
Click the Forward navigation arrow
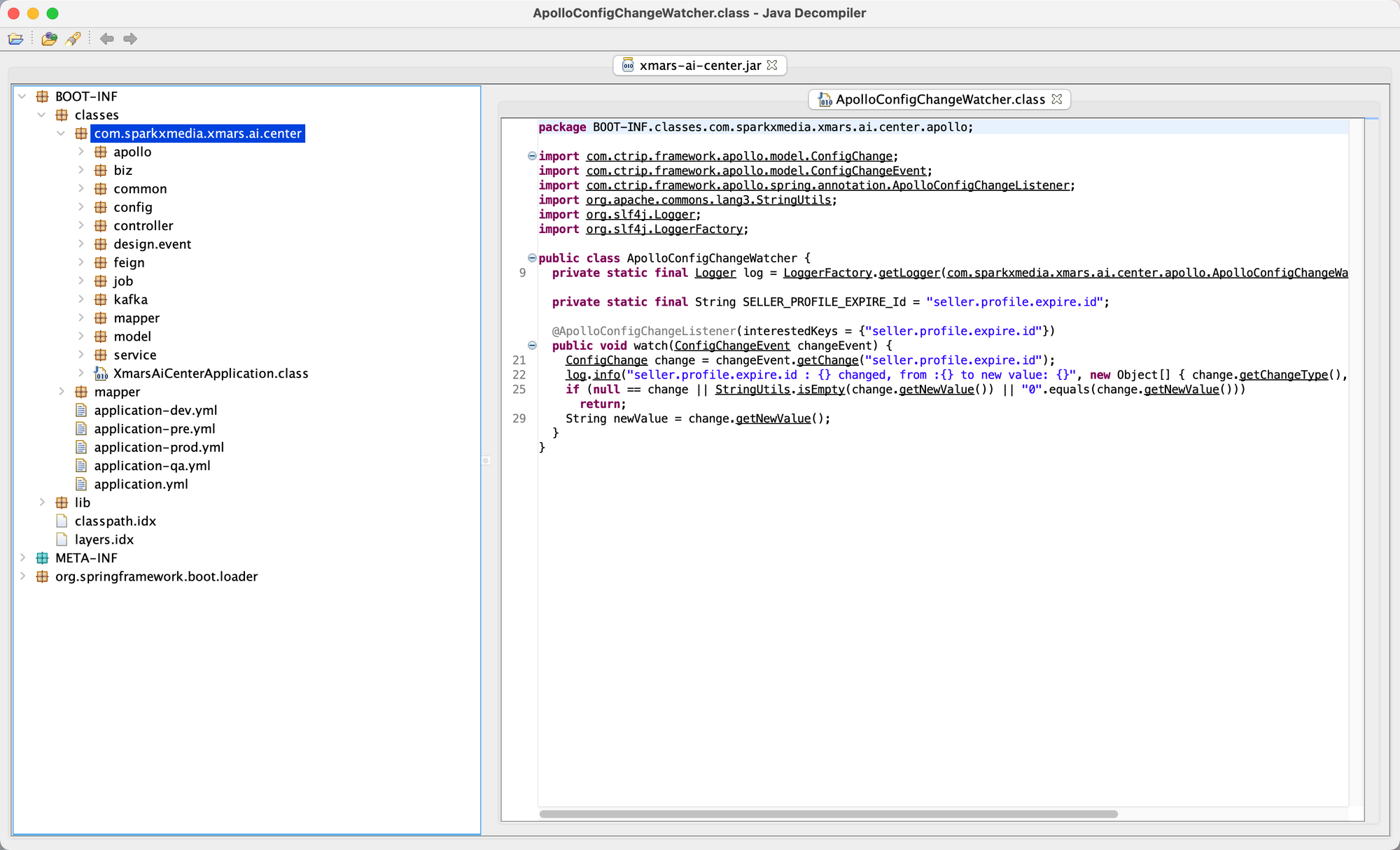130,39
